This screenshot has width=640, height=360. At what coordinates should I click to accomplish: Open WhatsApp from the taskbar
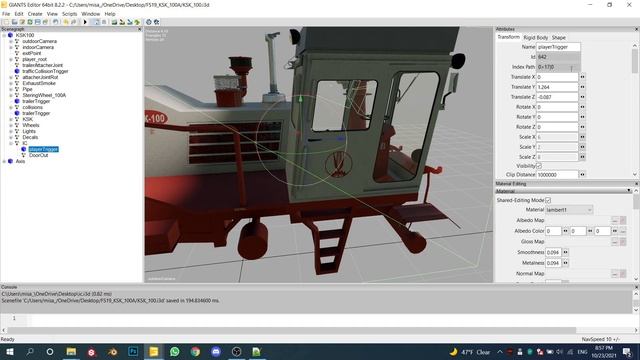click(x=175, y=351)
